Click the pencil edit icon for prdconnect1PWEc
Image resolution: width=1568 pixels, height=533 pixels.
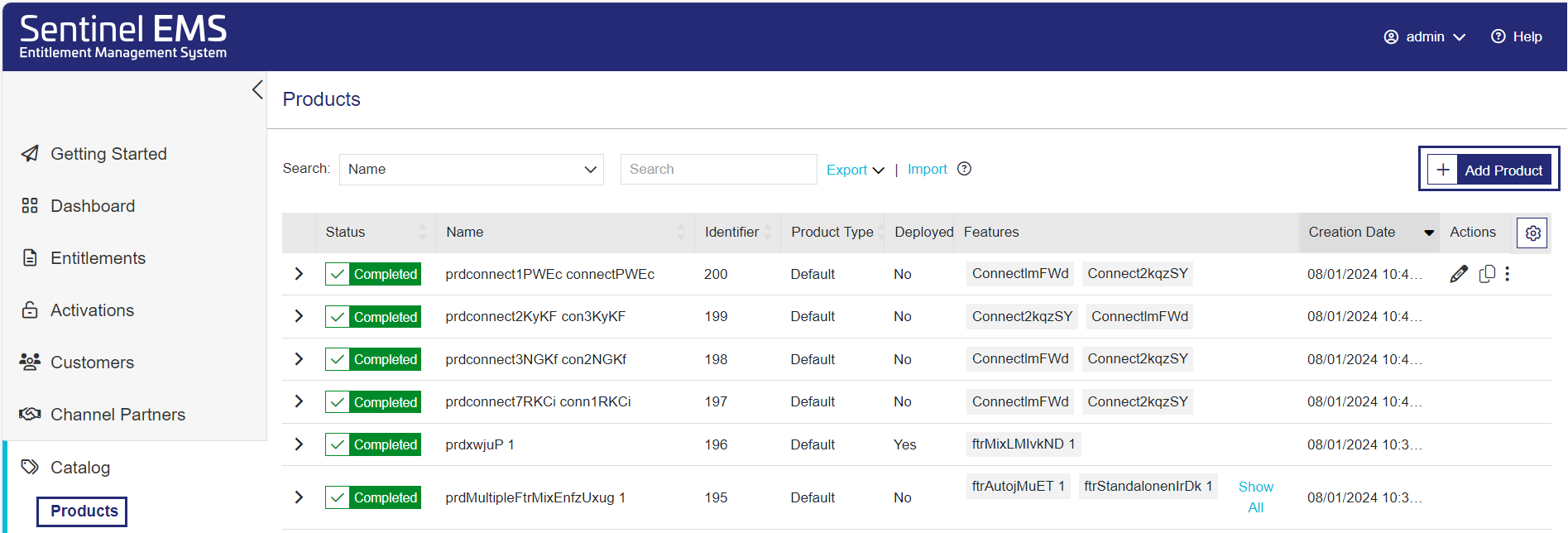1458,274
